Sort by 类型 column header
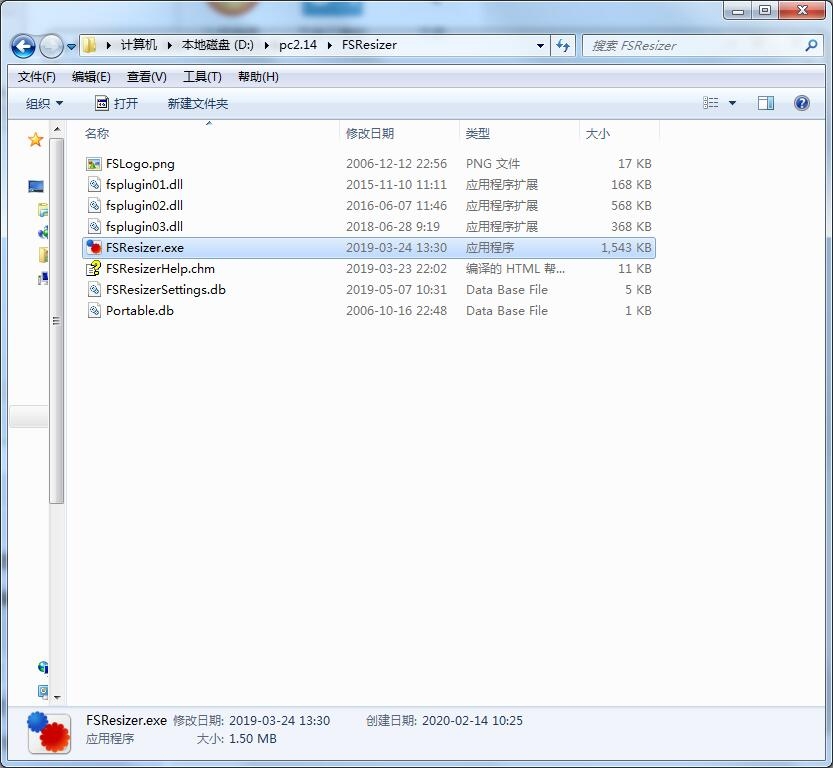 [x=519, y=133]
